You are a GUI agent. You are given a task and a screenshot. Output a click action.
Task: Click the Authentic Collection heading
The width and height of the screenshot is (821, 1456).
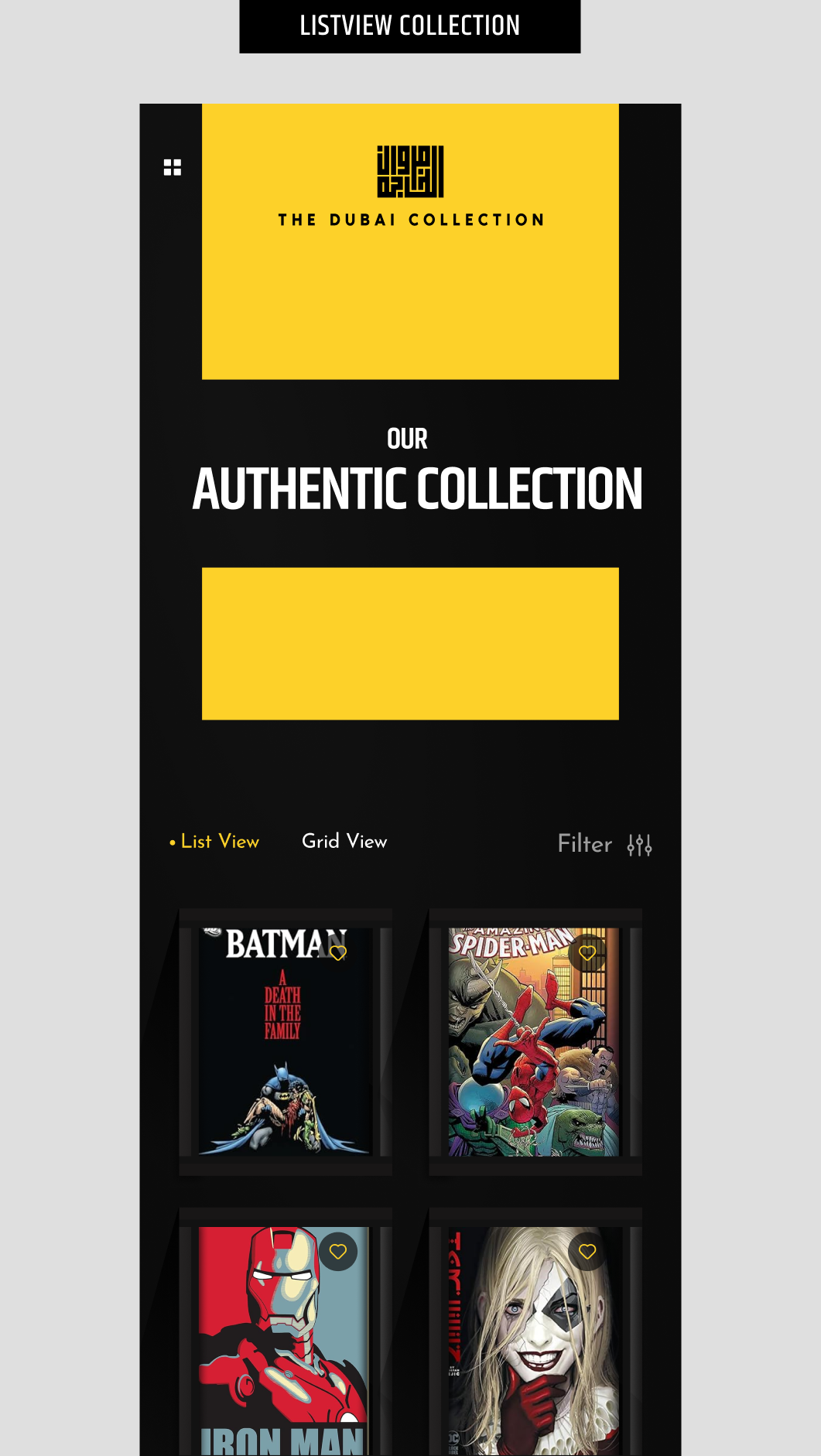(417, 489)
